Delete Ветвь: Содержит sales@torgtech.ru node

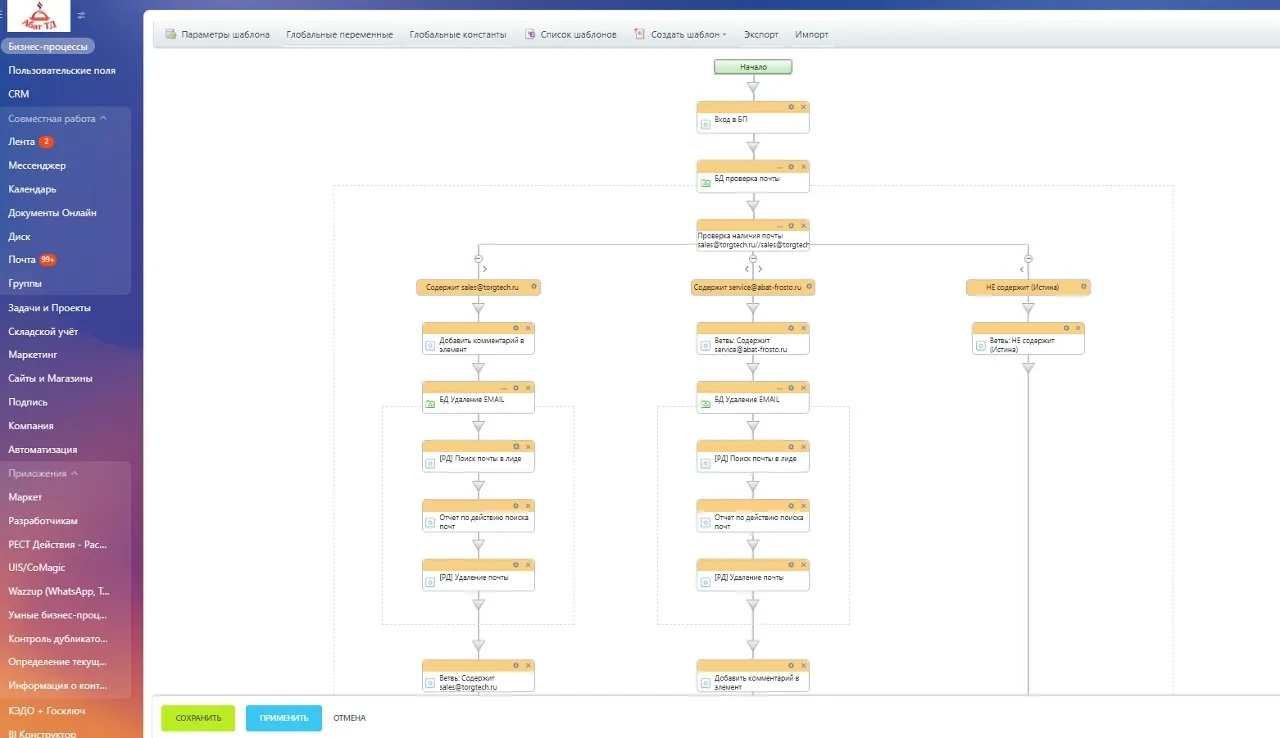click(x=528, y=665)
